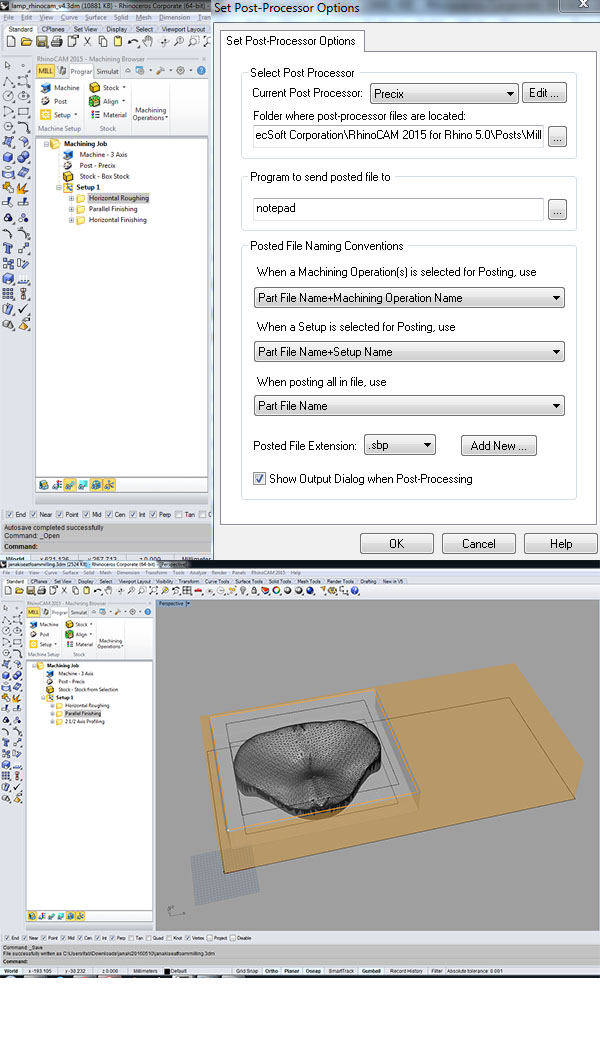This screenshot has height=1048, width=600.
Task: Open the Curve menu in upper Rhino window
Action: (x=69, y=17)
